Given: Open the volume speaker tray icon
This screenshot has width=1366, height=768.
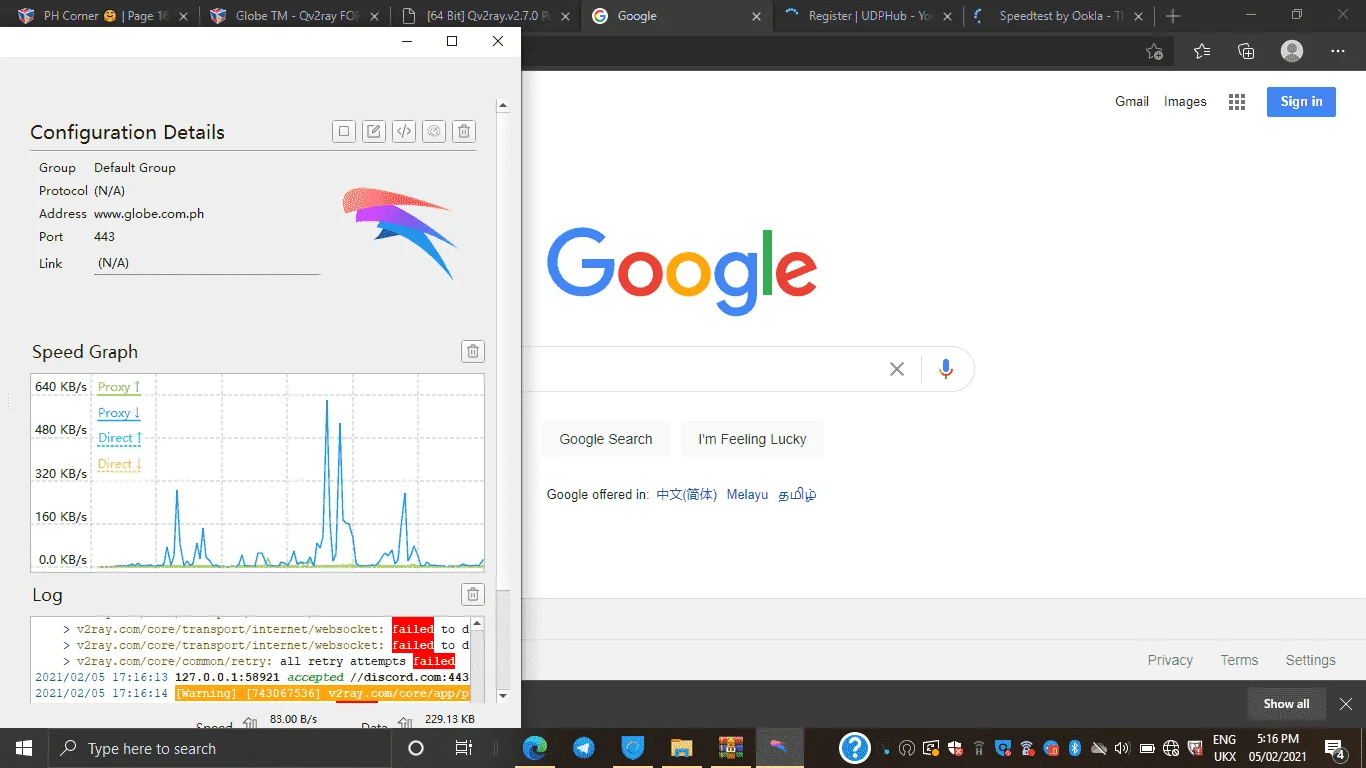Looking at the screenshot, I should (1121, 748).
